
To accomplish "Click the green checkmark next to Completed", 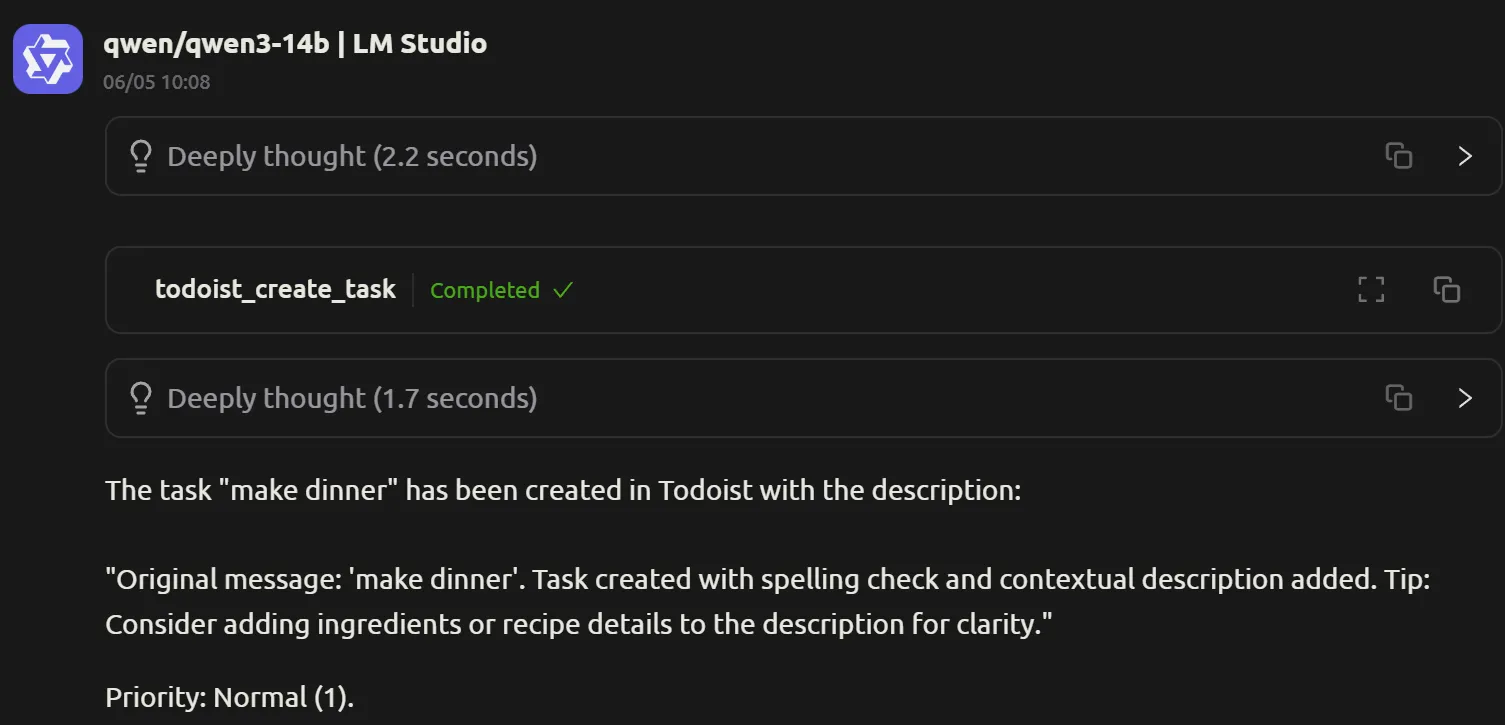I will (x=563, y=290).
